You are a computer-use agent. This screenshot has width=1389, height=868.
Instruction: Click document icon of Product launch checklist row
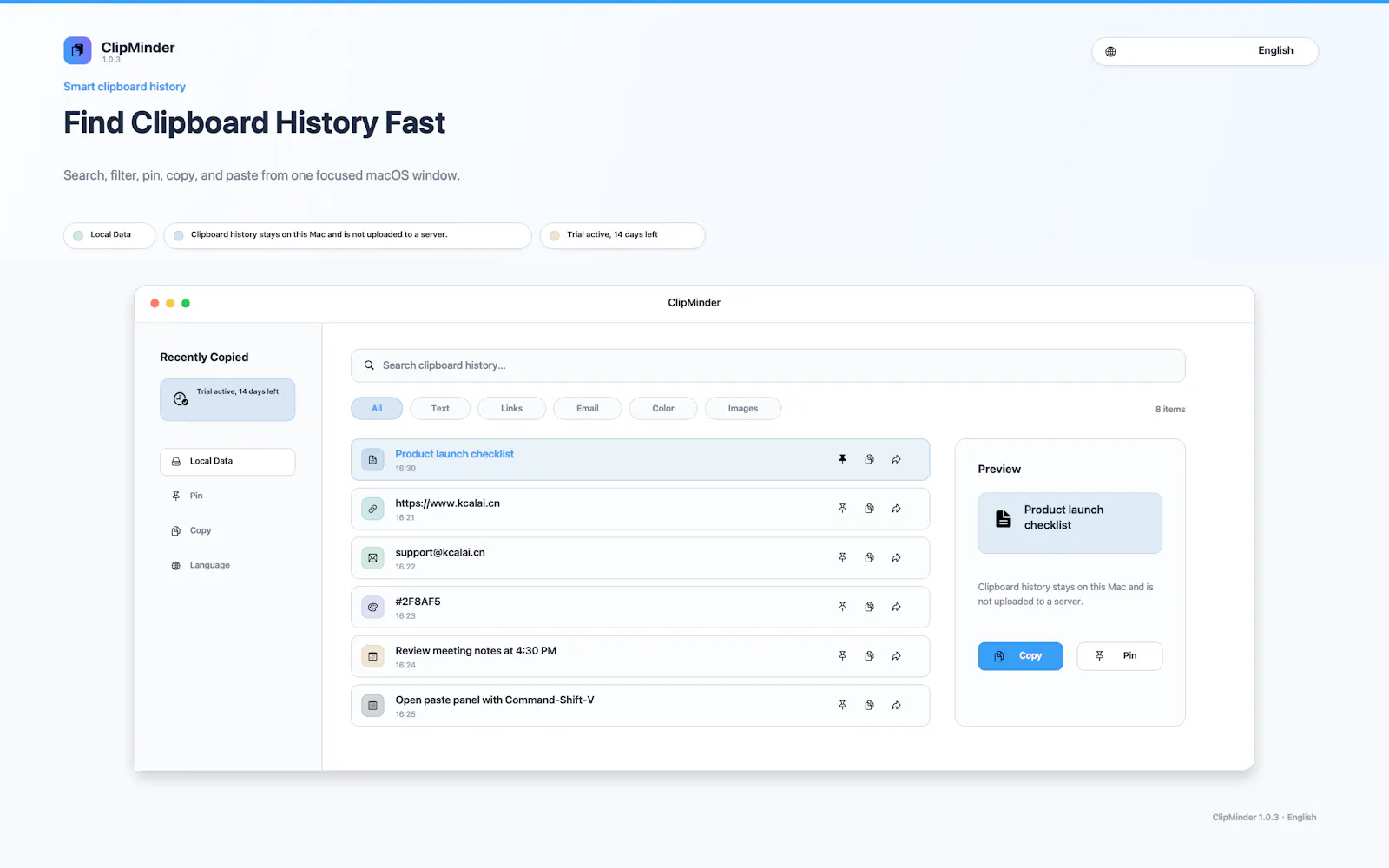click(x=372, y=459)
